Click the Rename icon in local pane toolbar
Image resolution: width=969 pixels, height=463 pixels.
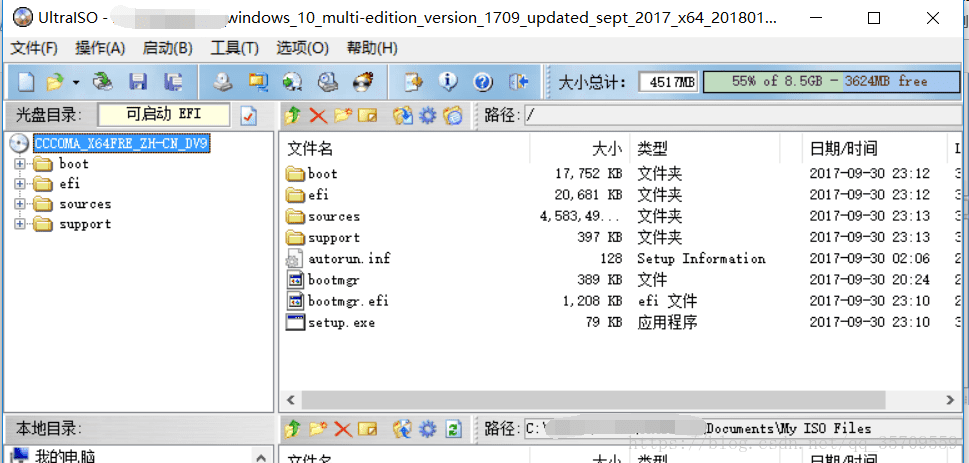367,428
